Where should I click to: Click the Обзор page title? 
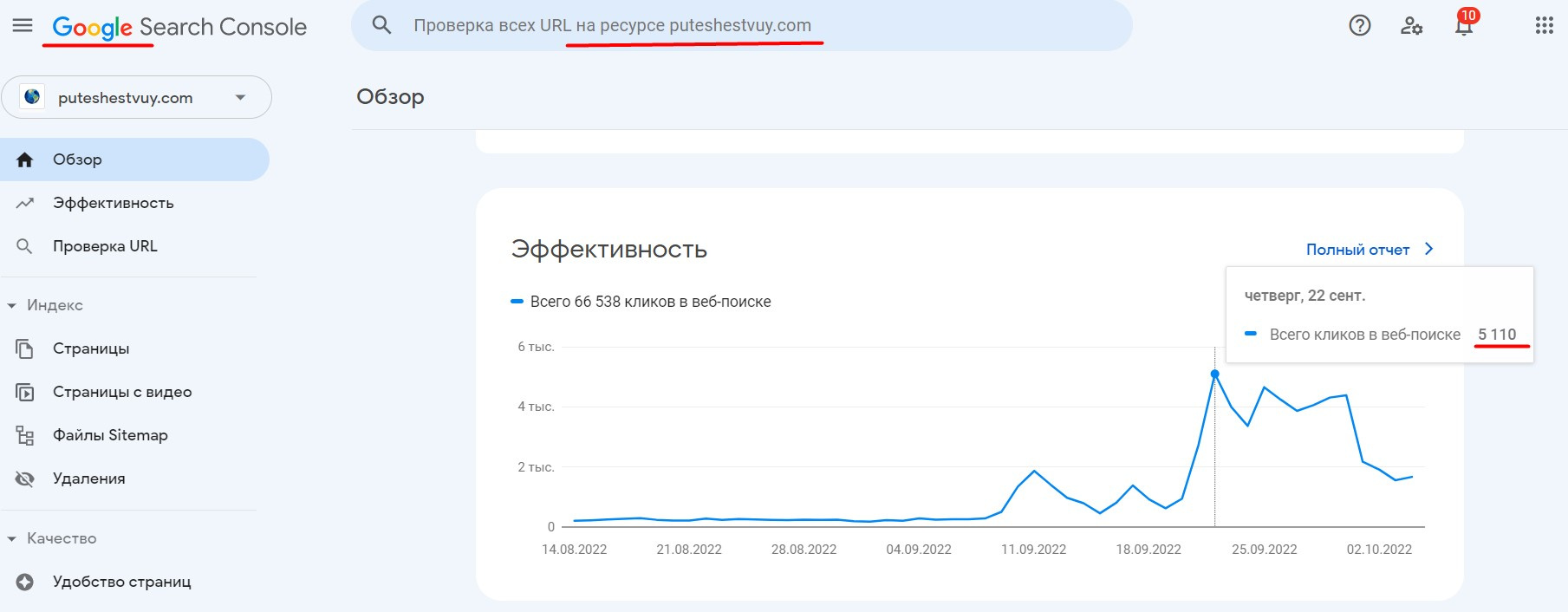(x=390, y=97)
